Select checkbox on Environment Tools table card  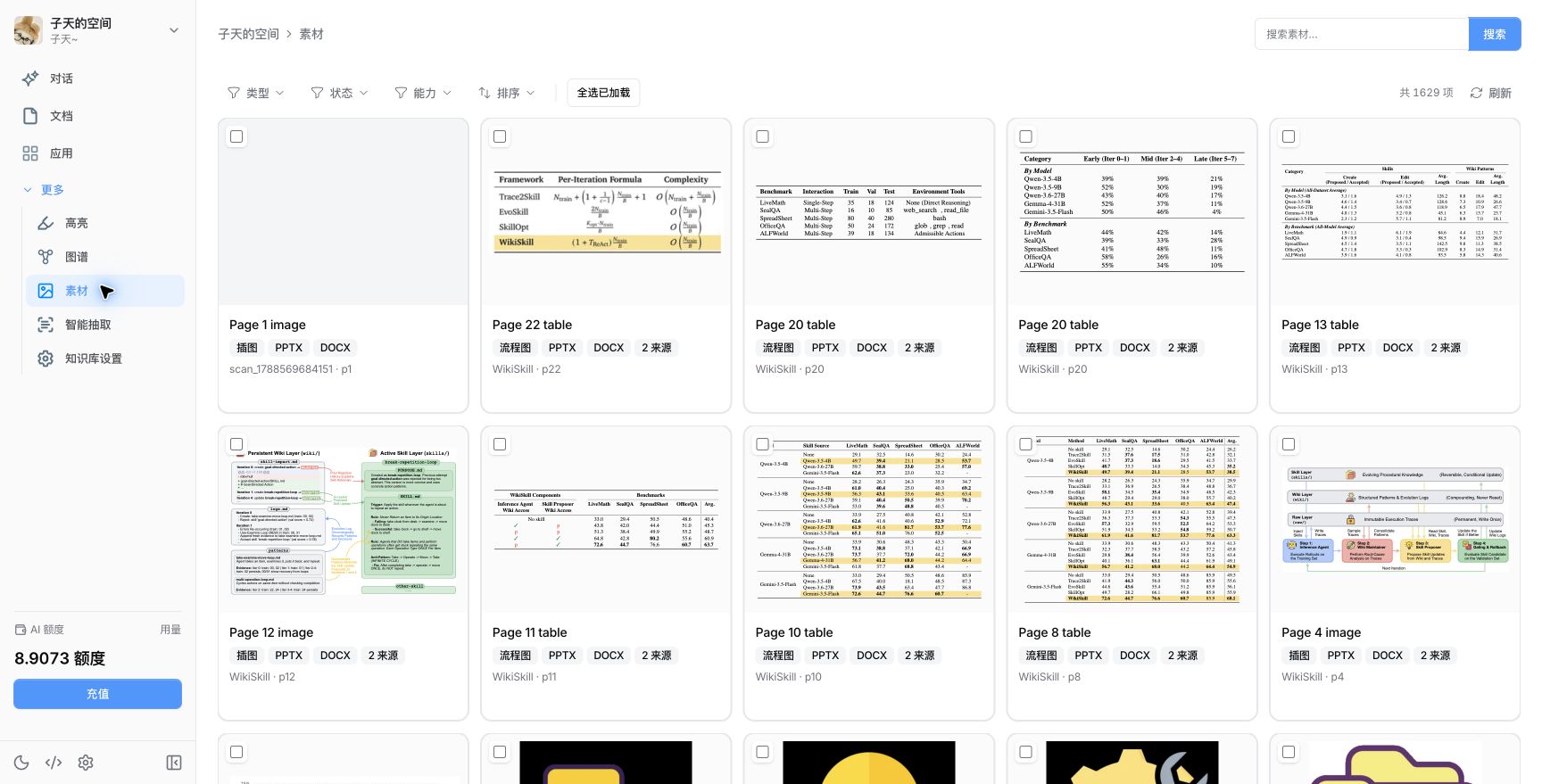click(762, 136)
